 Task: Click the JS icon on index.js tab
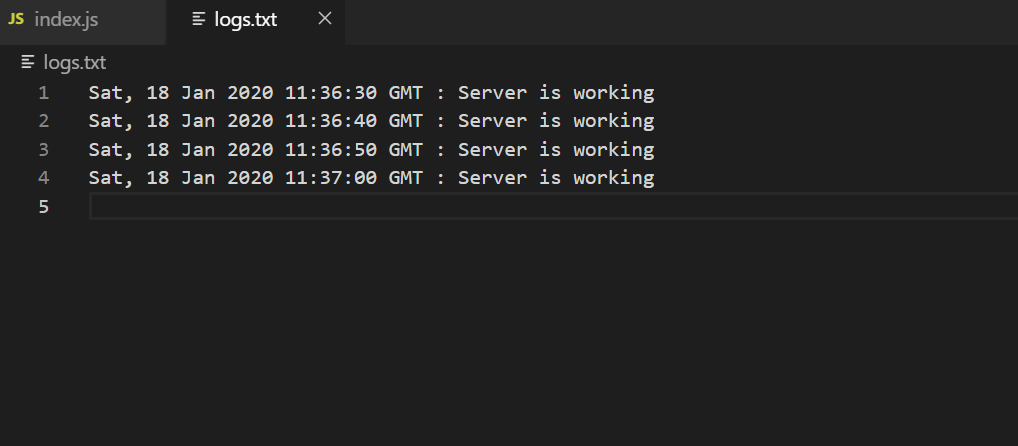16,20
